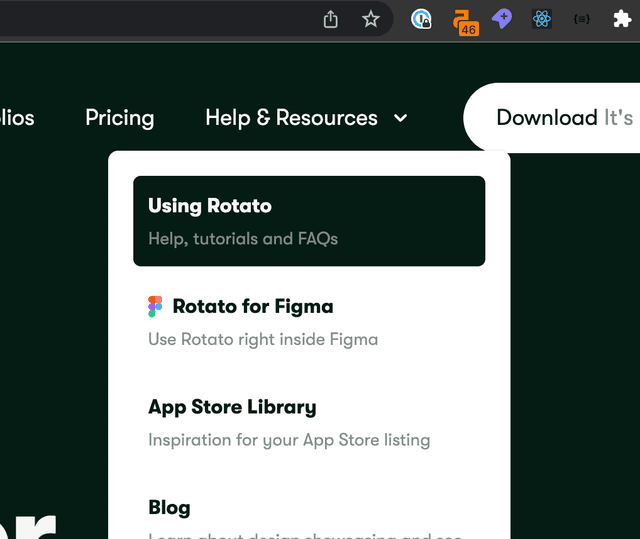Click the purple plus tag extension icon

point(502,19)
